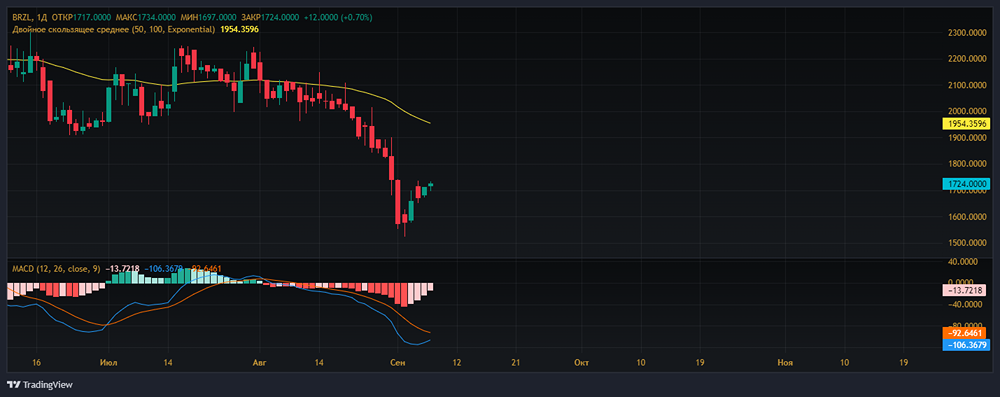This screenshot has height=397, width=1000.
Task: Select the BRZL, 1Д symbol title
Action: [x=29, y=17]
